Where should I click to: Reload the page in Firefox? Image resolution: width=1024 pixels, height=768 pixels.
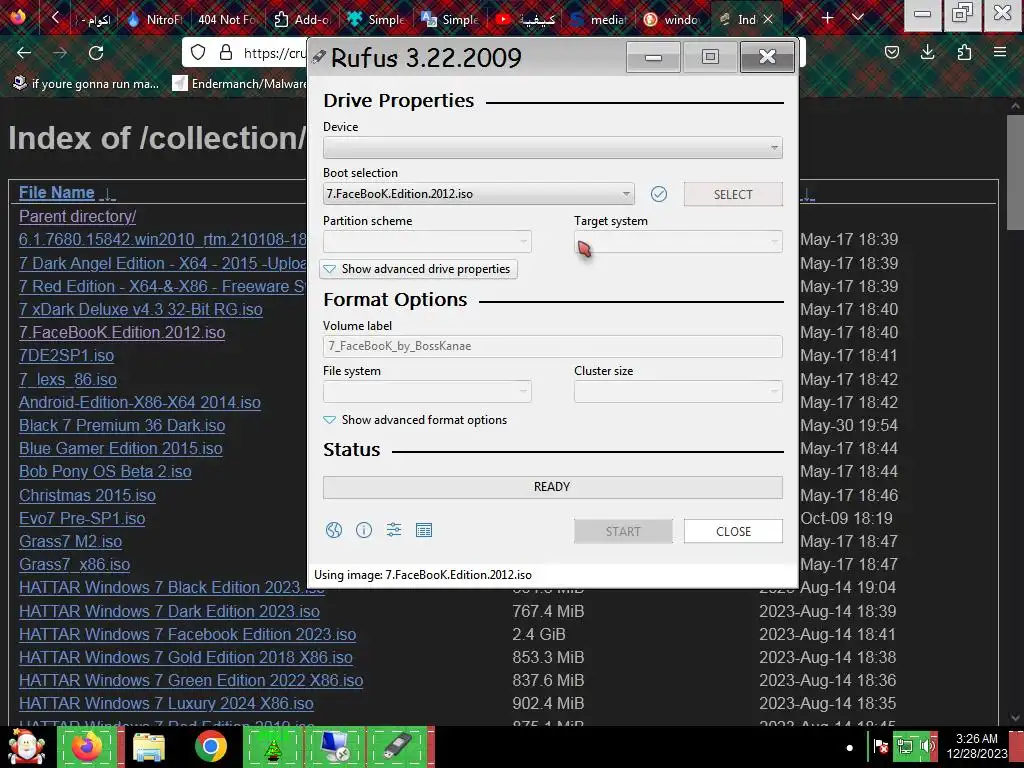[x=96, y=53]
